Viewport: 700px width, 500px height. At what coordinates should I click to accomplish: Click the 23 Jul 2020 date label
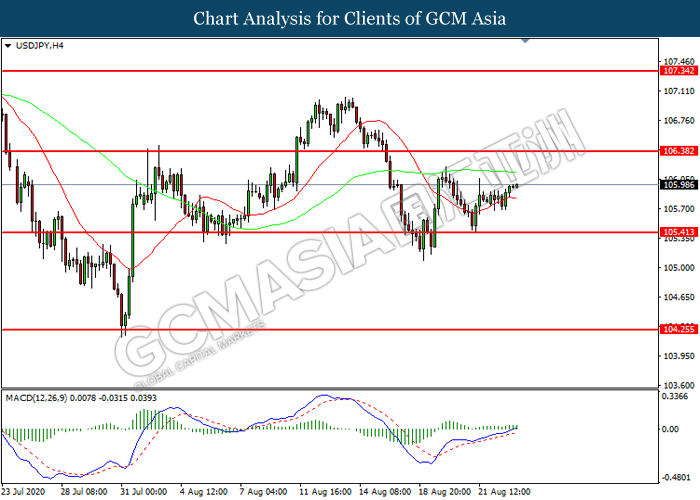(23, 492)
